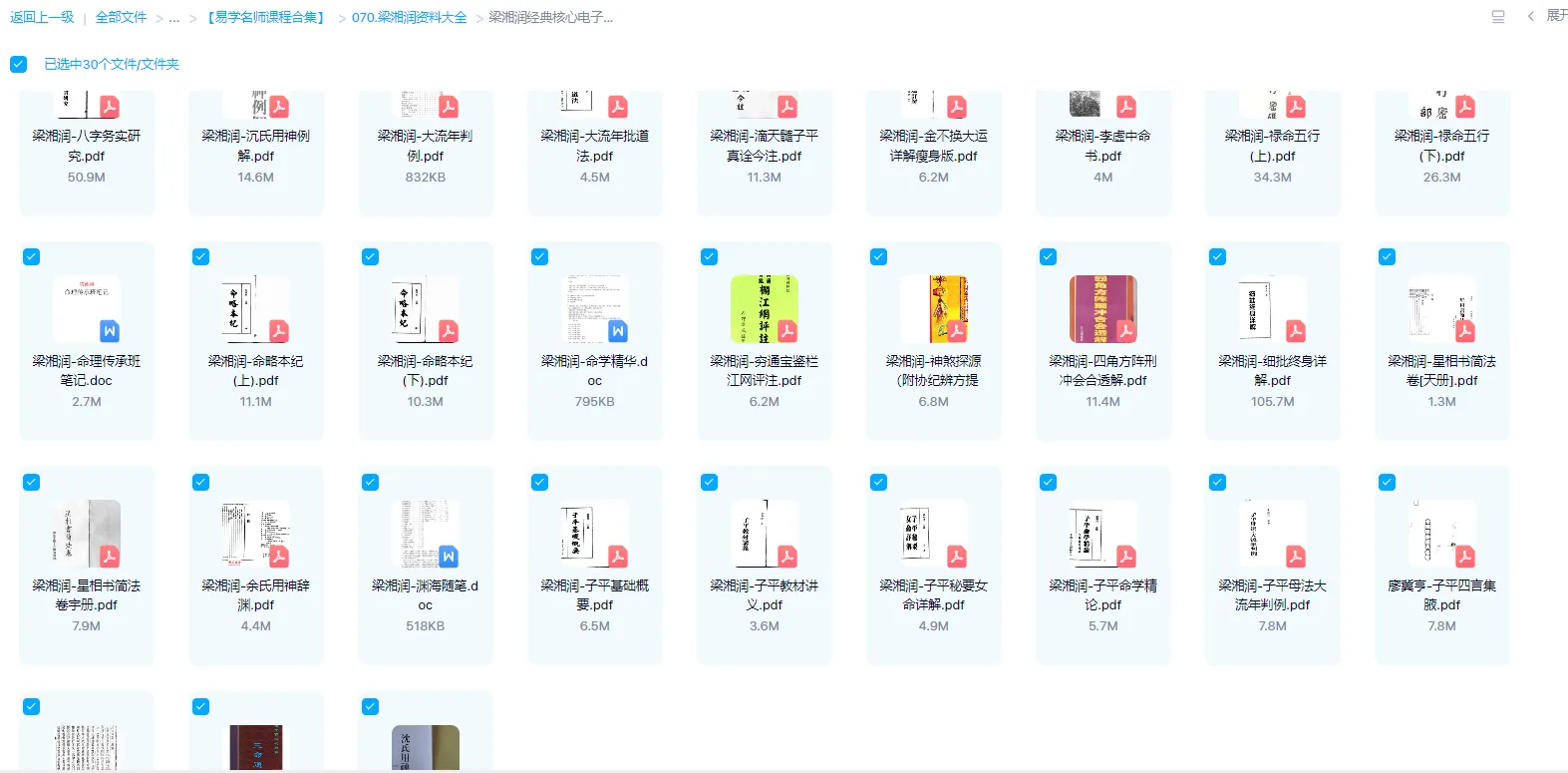Open the 梁湘润-星相书简法卷宇册.pdf file icon
The height and width of the screenshot is (773, 1568).
click(87, 534)
